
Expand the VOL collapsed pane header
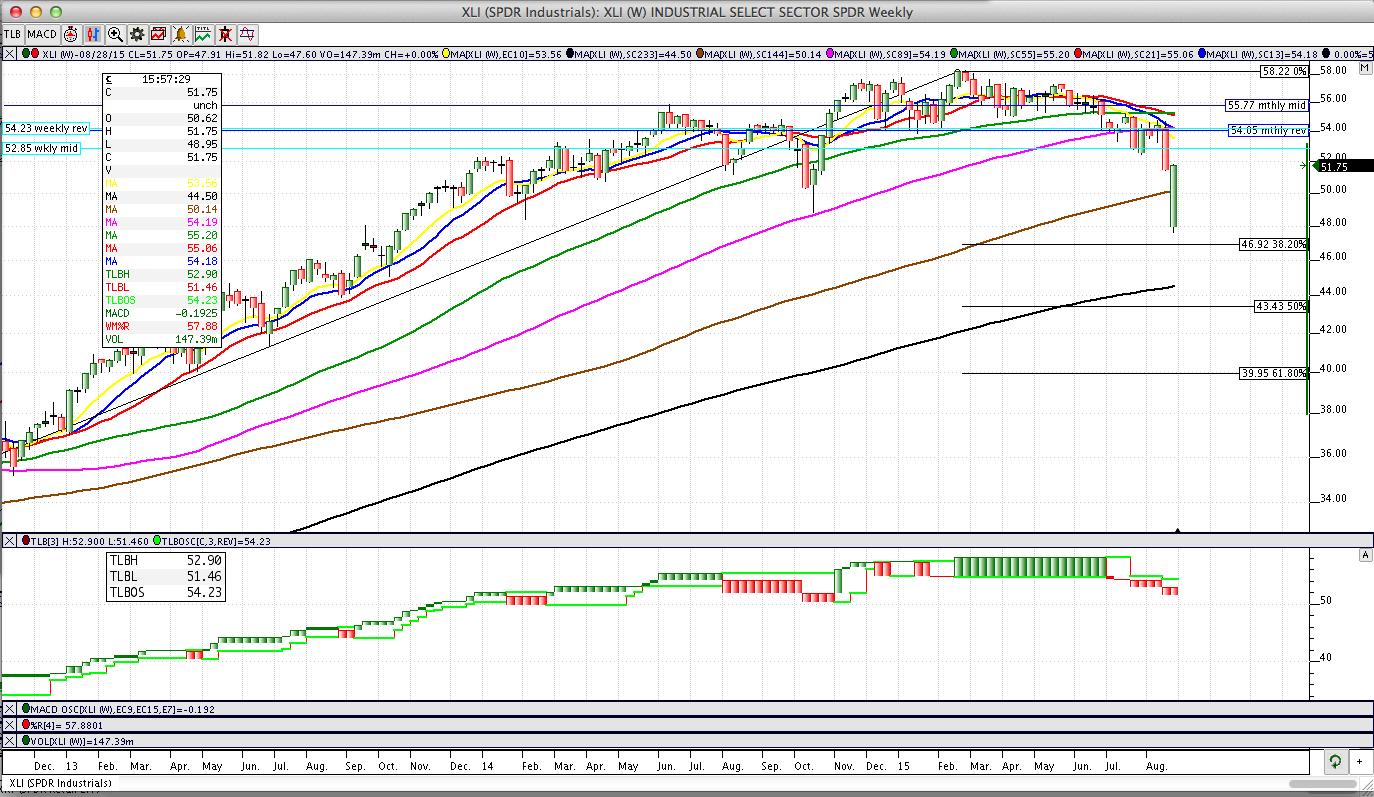pyautogui.click(x=686, y=741)
